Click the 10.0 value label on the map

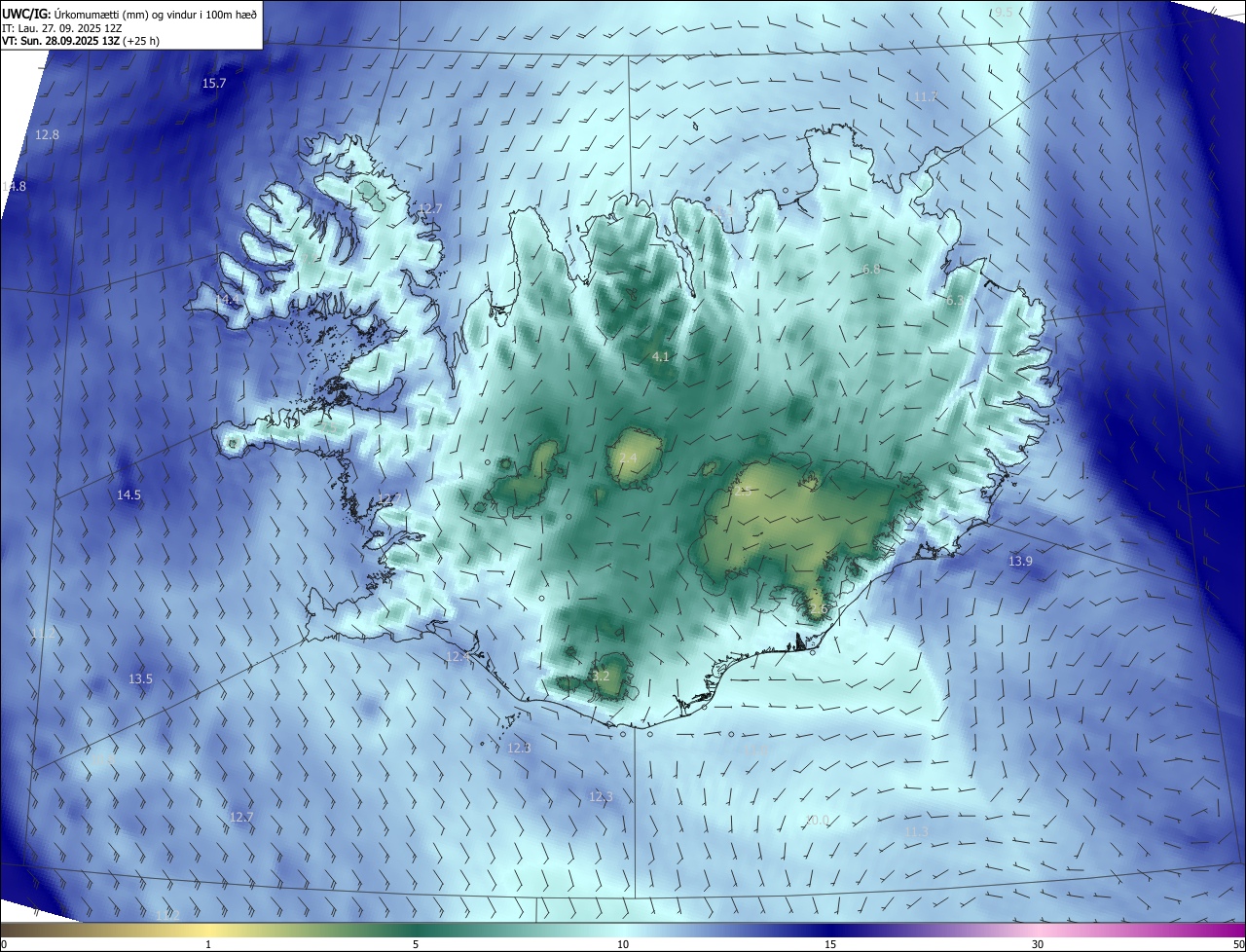(x=817, y=821)
